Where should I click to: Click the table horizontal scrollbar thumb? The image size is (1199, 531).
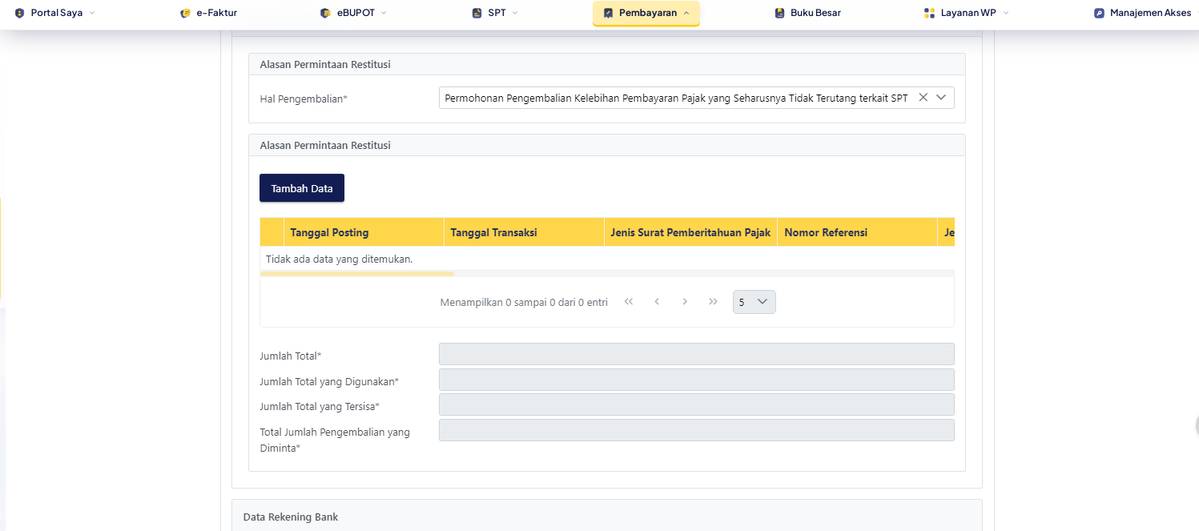(357, 273)
